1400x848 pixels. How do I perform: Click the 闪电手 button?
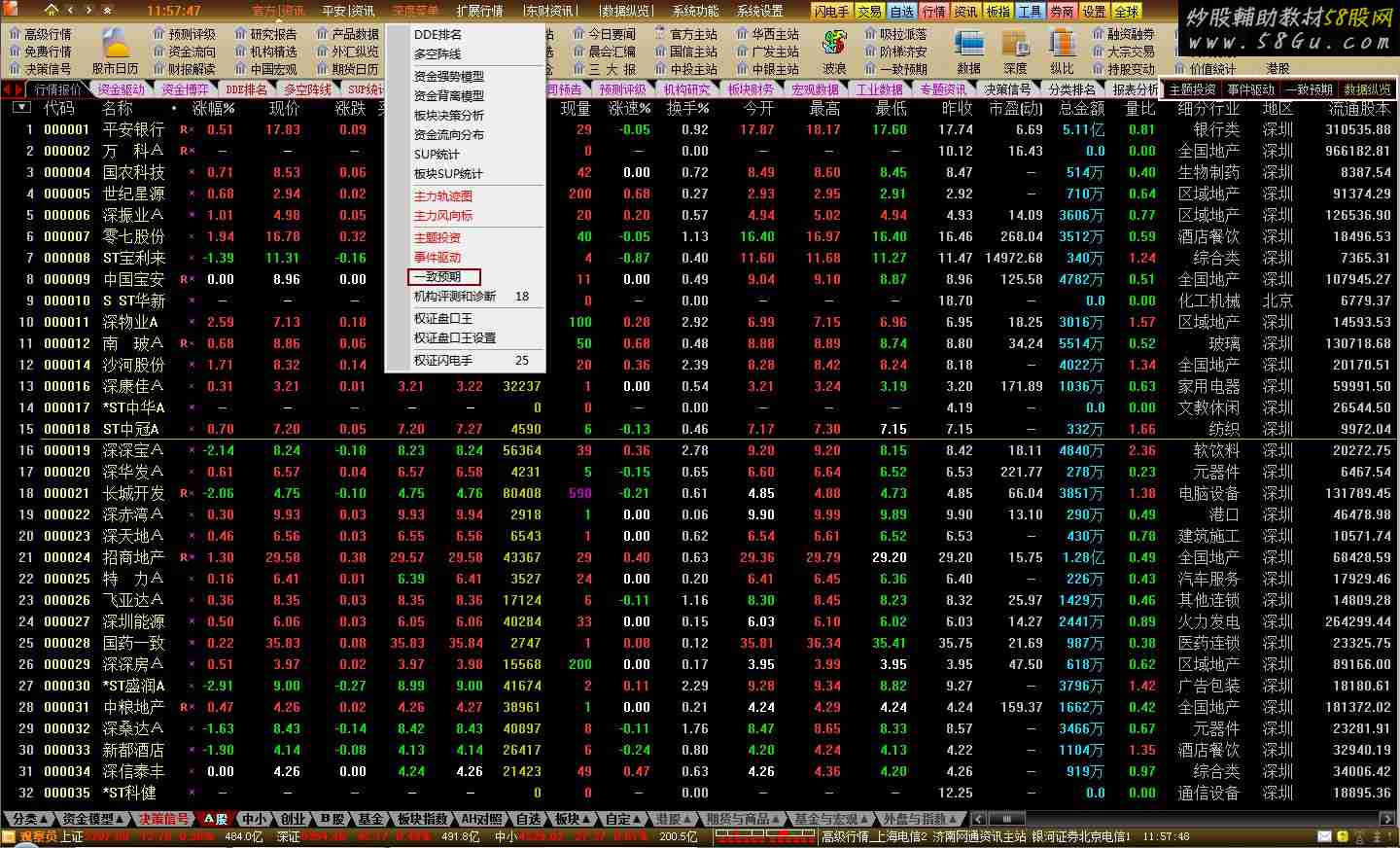point(832,11)
